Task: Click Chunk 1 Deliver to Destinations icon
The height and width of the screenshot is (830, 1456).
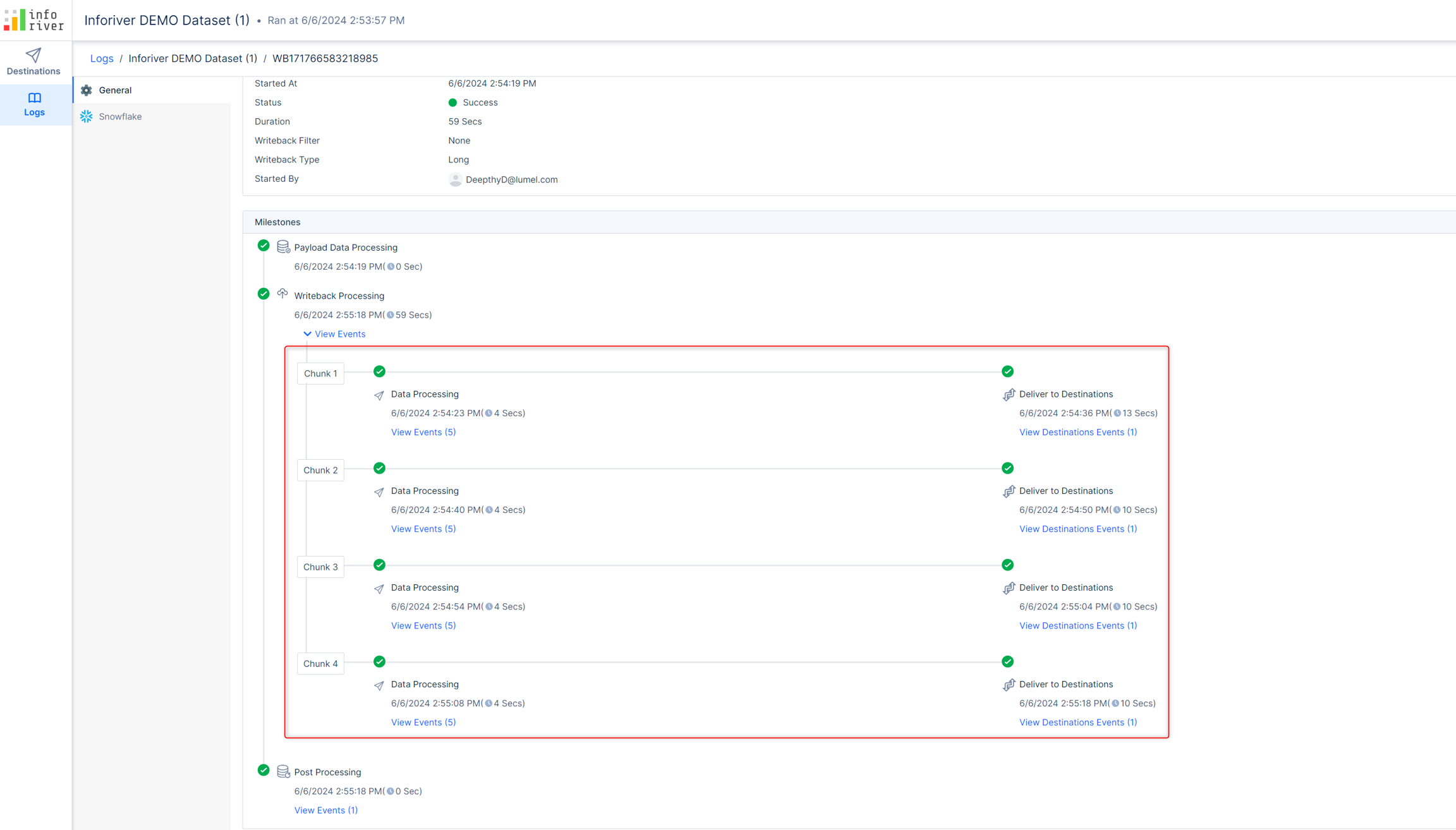Action: pos(1009,395)
